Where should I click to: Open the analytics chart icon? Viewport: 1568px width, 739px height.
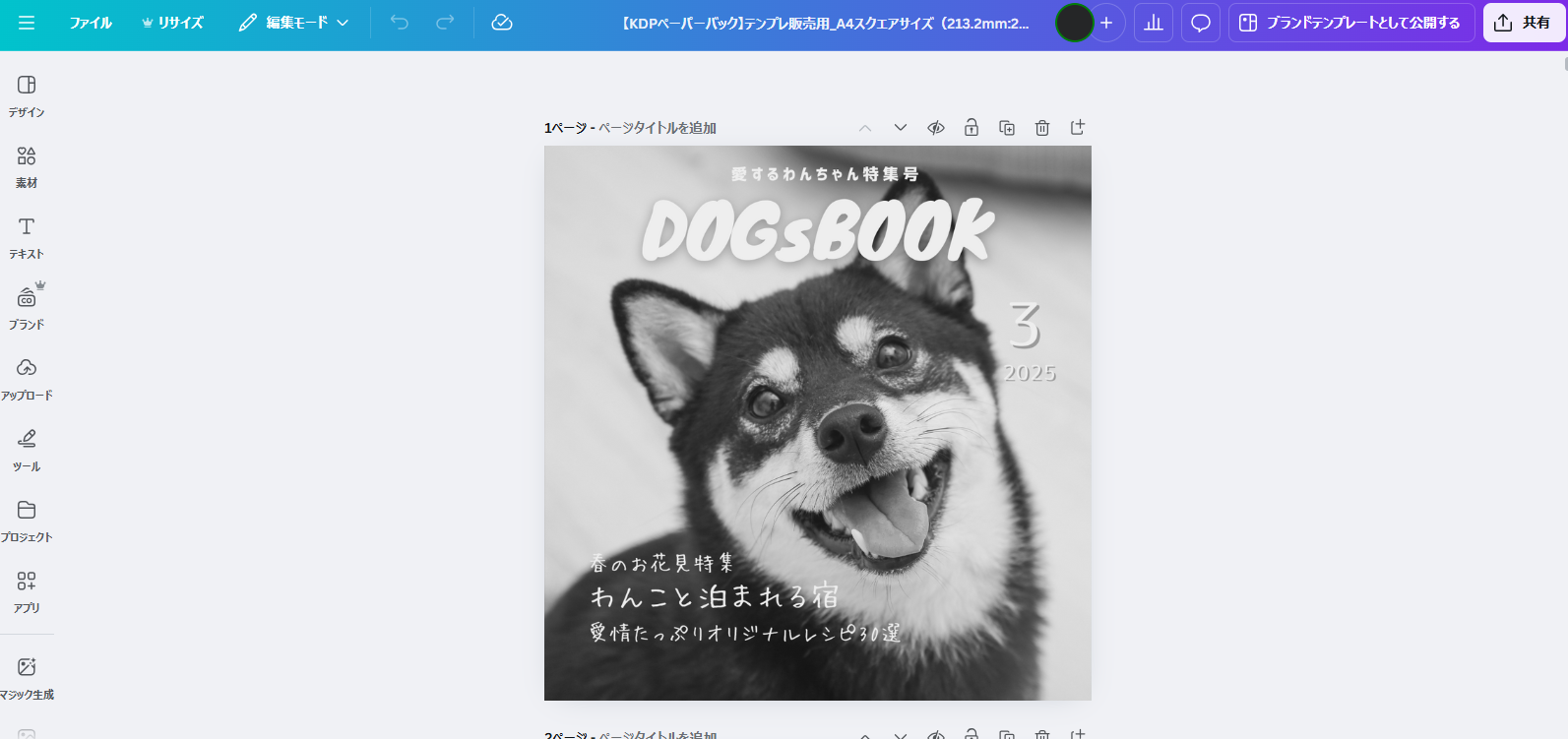[1154, 23]
